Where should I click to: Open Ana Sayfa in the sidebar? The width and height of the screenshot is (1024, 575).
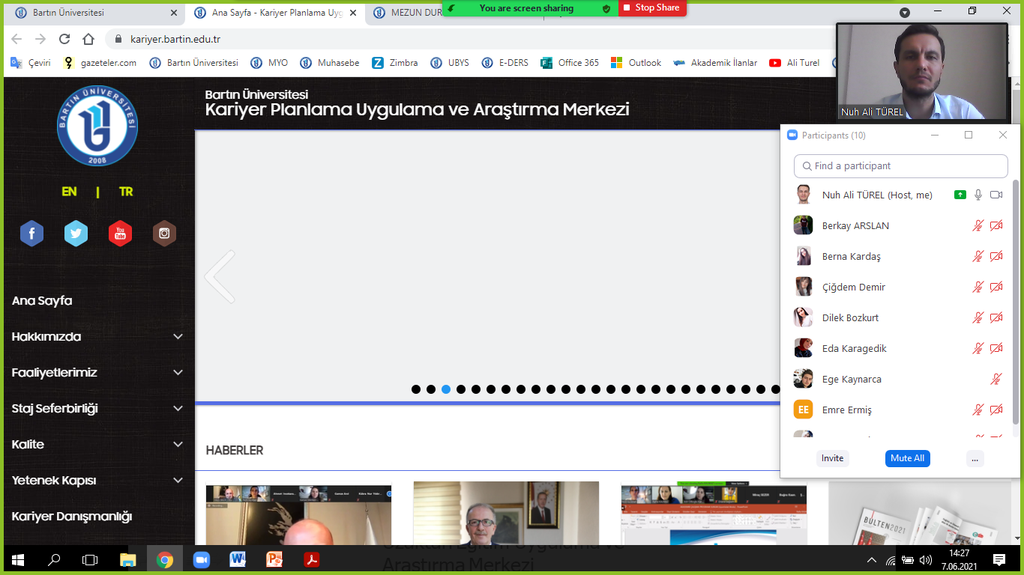point(42,301)
